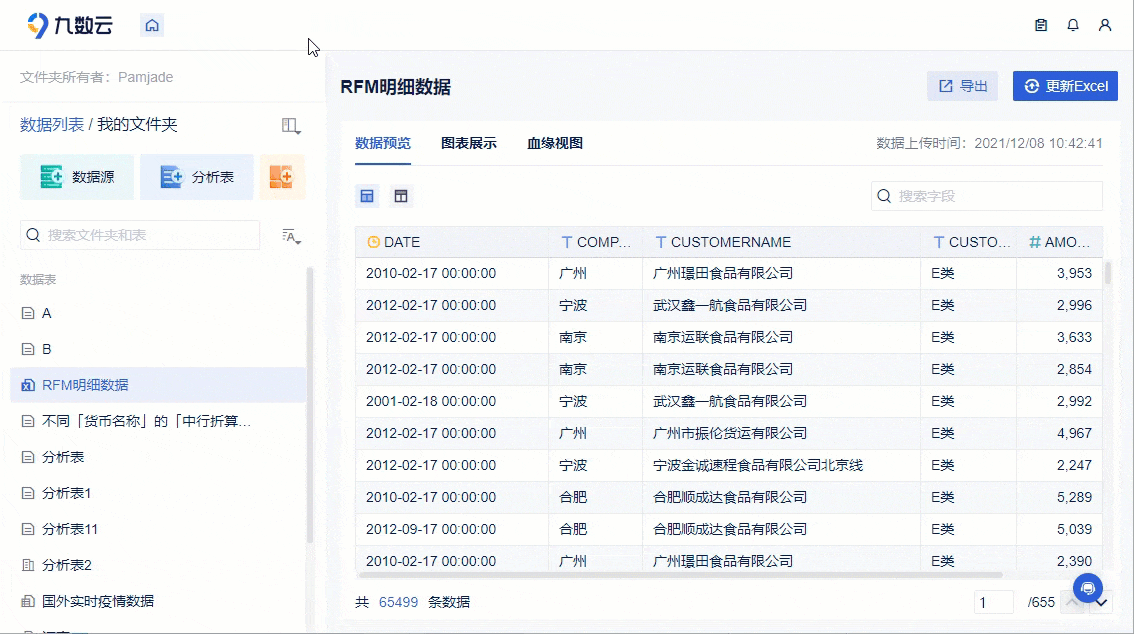The width and height of the screenshot is (1134, 634).
Task: Click the 更新Excel button
Action: tap(1065, 86)
